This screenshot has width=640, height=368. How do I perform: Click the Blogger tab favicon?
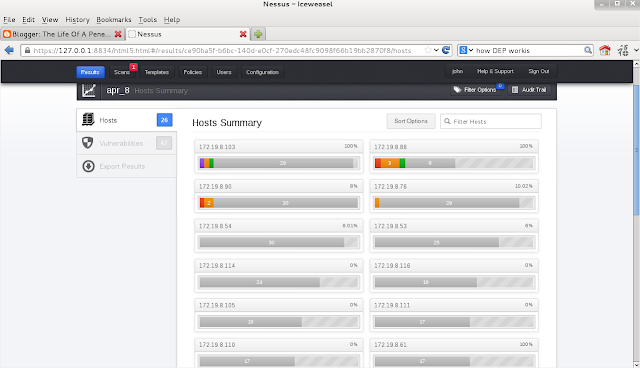pos(7,34)
